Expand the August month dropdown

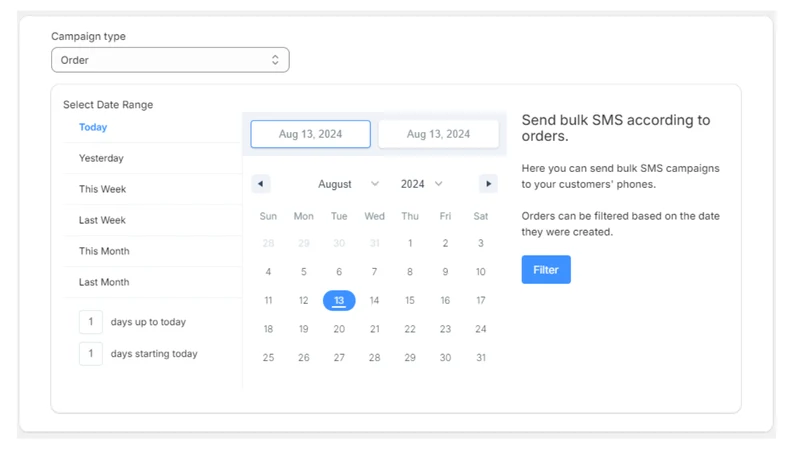(348, 184)
